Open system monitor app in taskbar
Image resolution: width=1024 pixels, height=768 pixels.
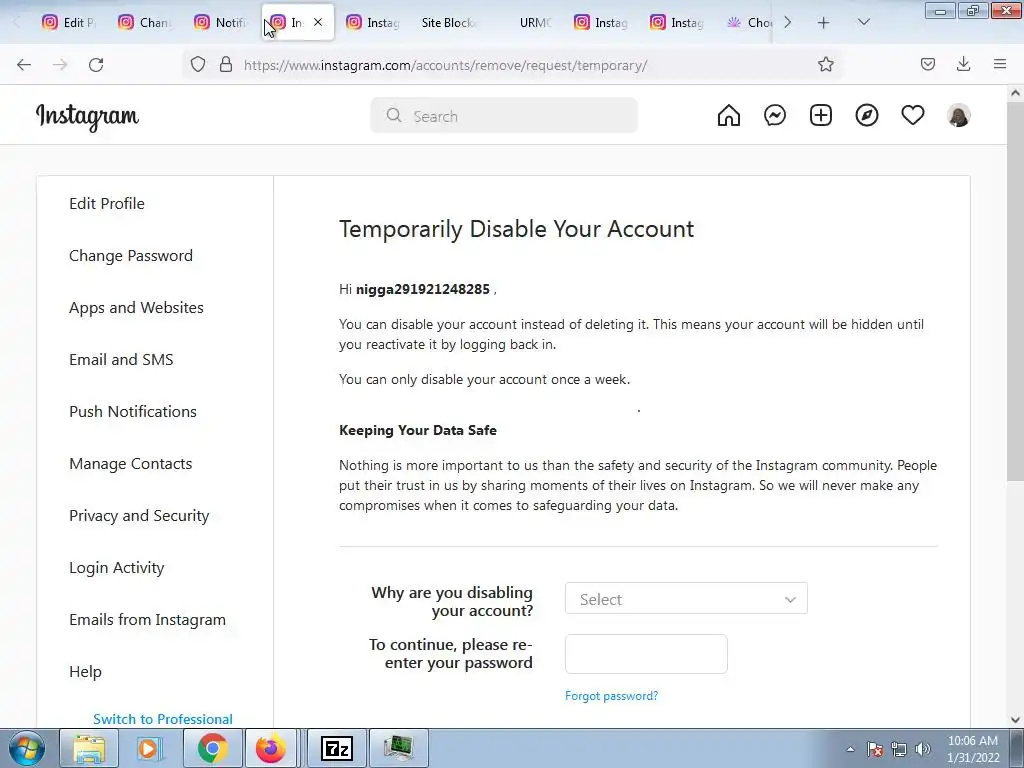click(x=398, y=748)
